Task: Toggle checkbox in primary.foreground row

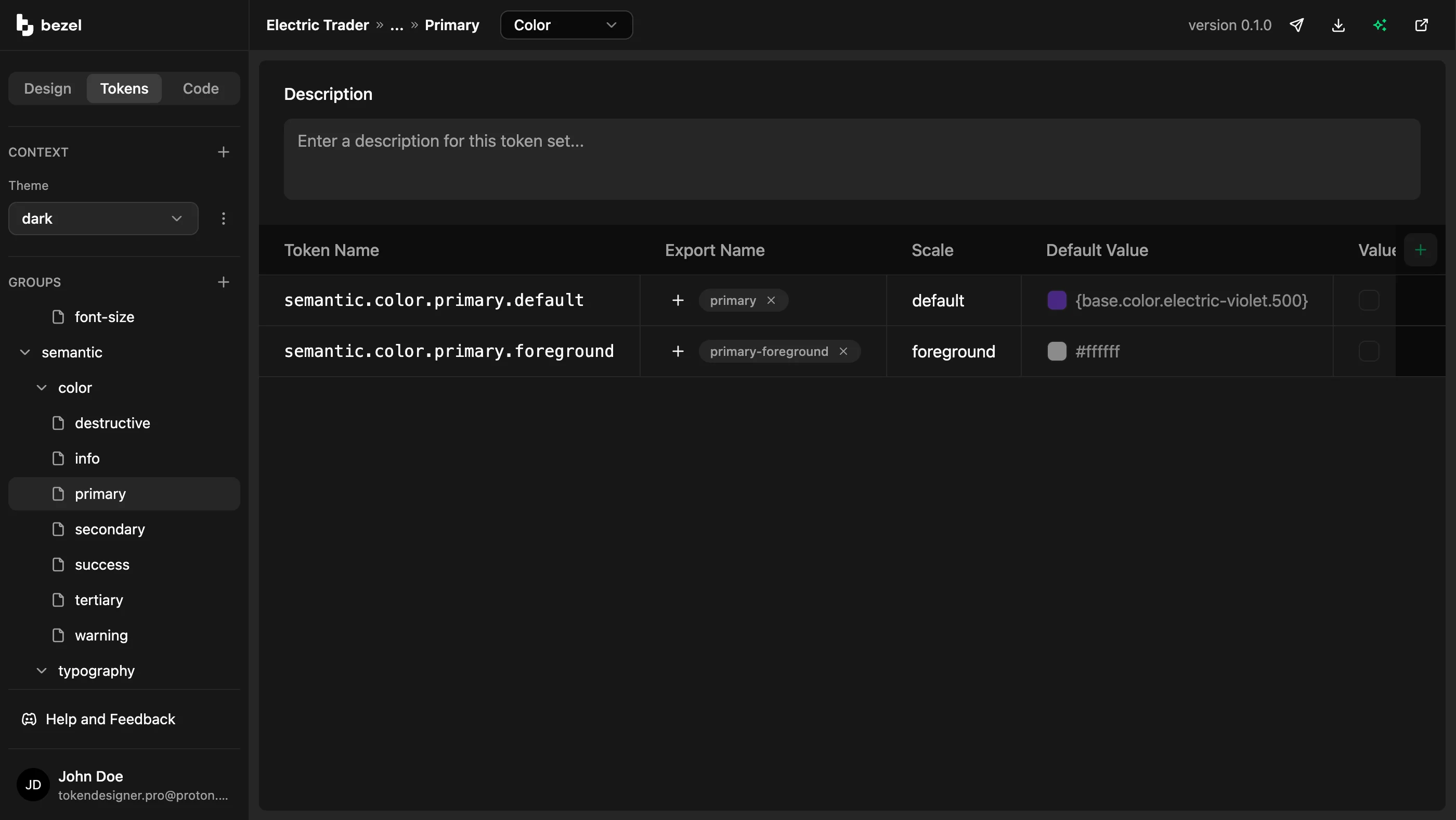Action: tap(1369, 351)
